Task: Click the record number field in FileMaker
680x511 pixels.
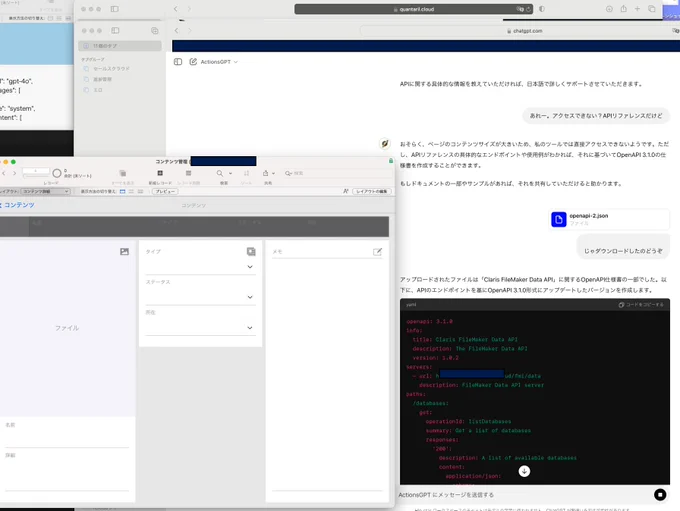Action: click(x=36, y=171)
